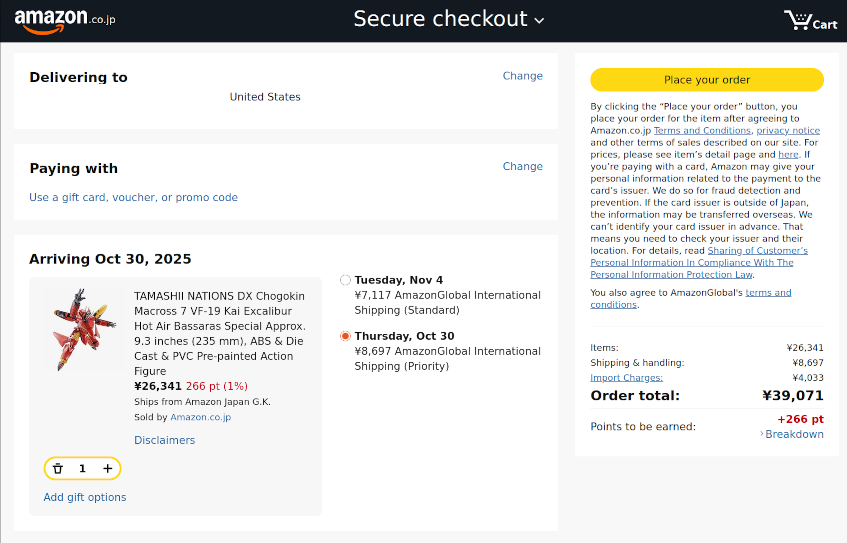Click the Macross VF-19 figure thumbnail
This screenshot has height=543, width=847.
[x=78, y=329]
